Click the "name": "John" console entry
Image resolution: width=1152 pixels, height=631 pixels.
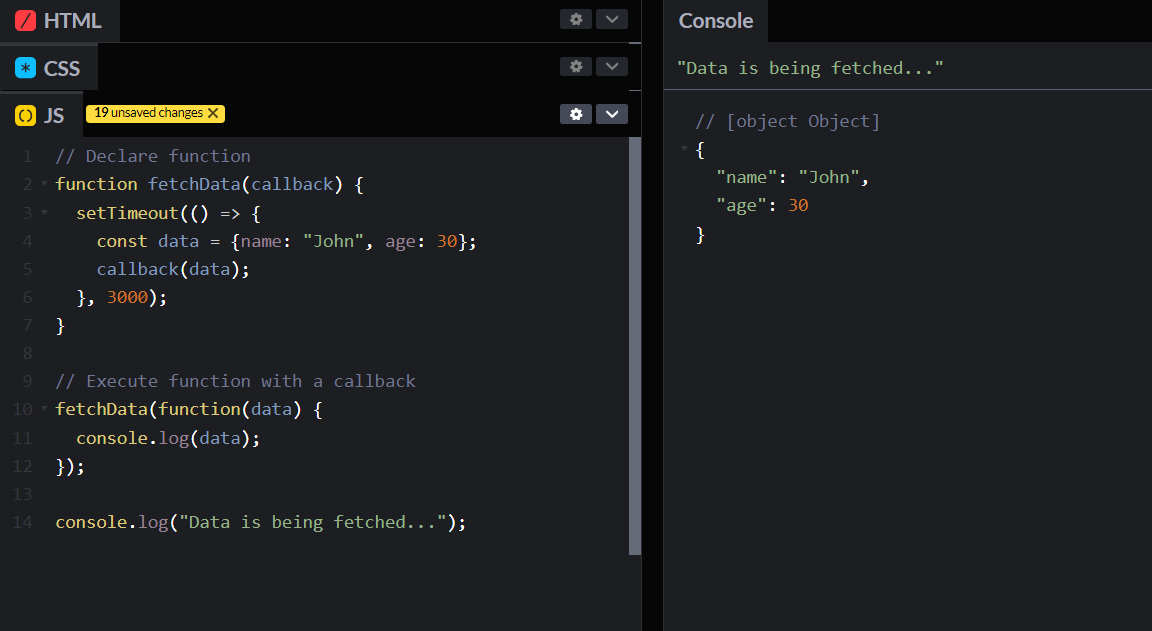pyautogui.click(x=792, y=177)
